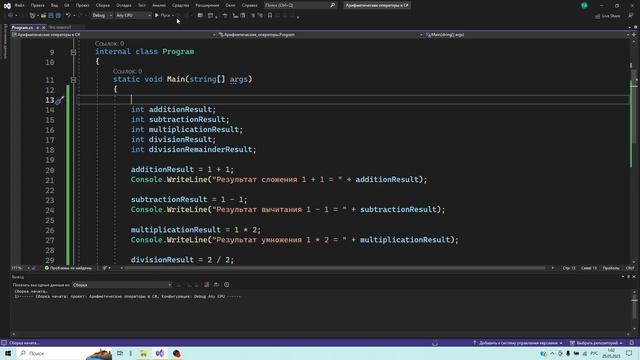Close the Program.cs tab

(44, 27)
